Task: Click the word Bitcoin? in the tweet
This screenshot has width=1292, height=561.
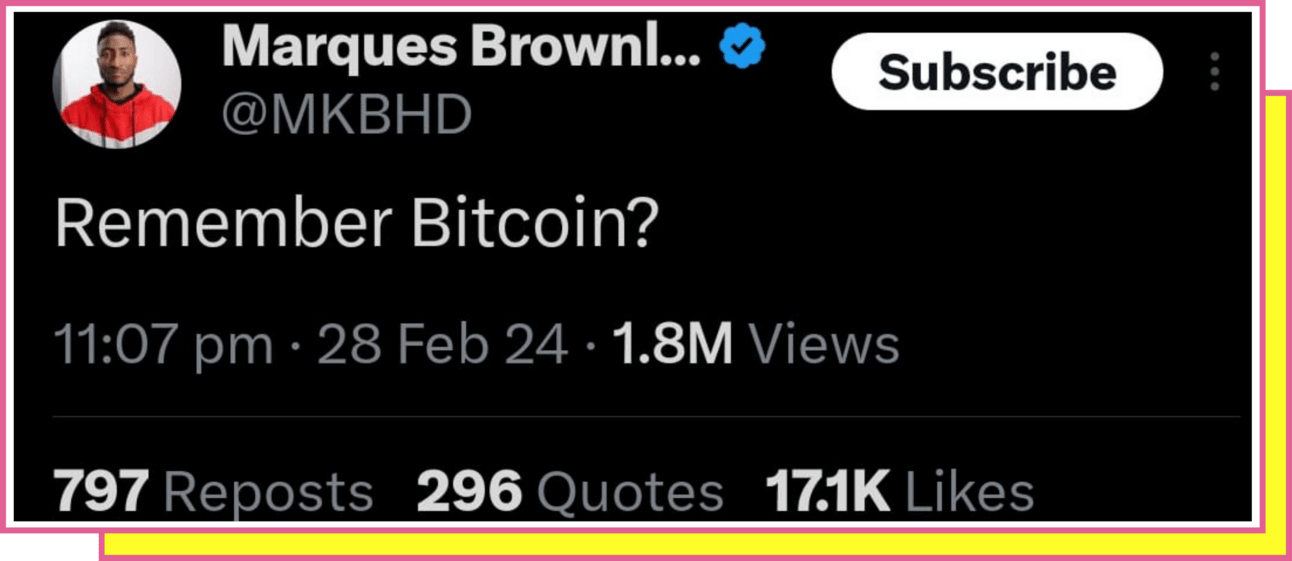Action: coord(535,227)
